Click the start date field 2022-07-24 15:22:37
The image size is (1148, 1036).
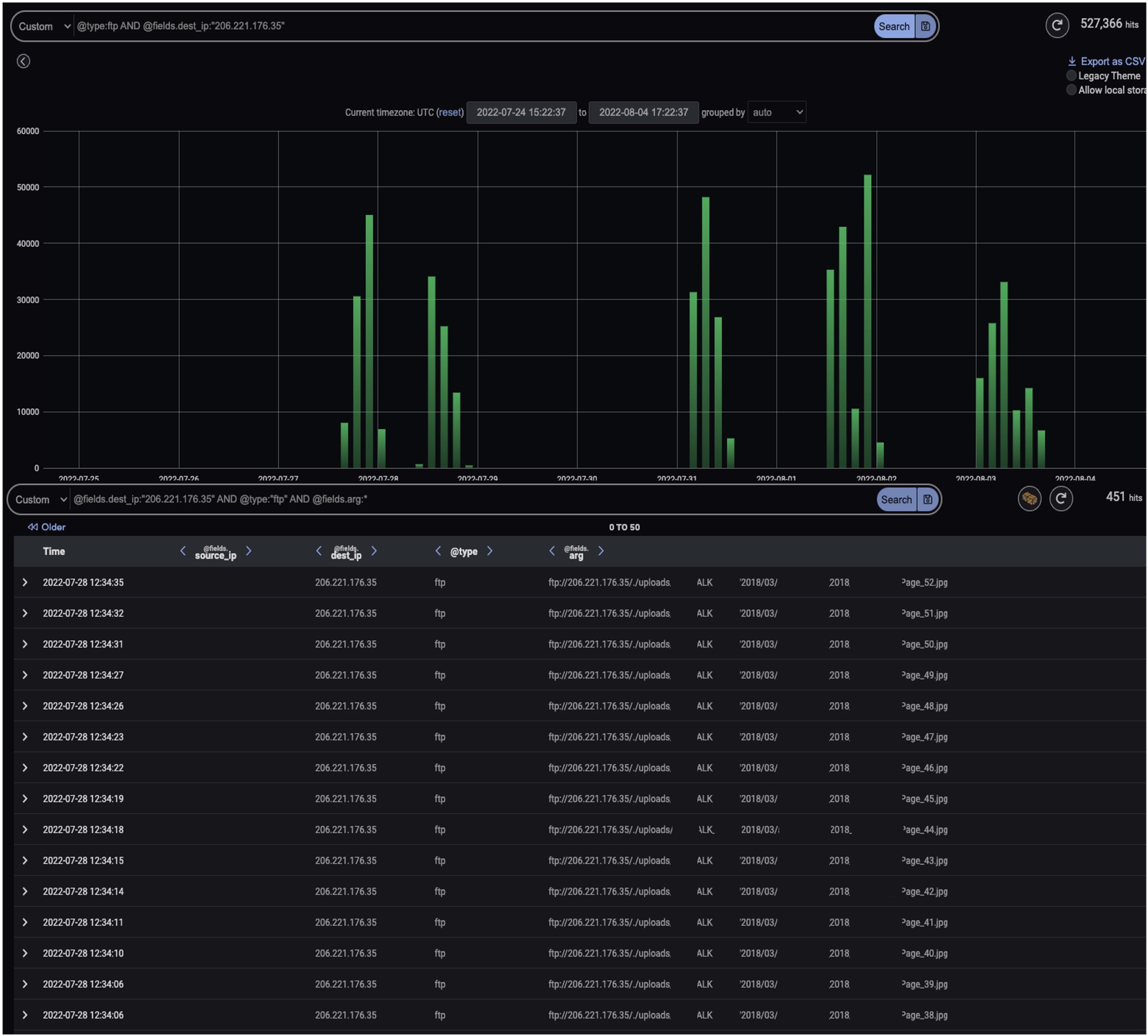[521, 112]
